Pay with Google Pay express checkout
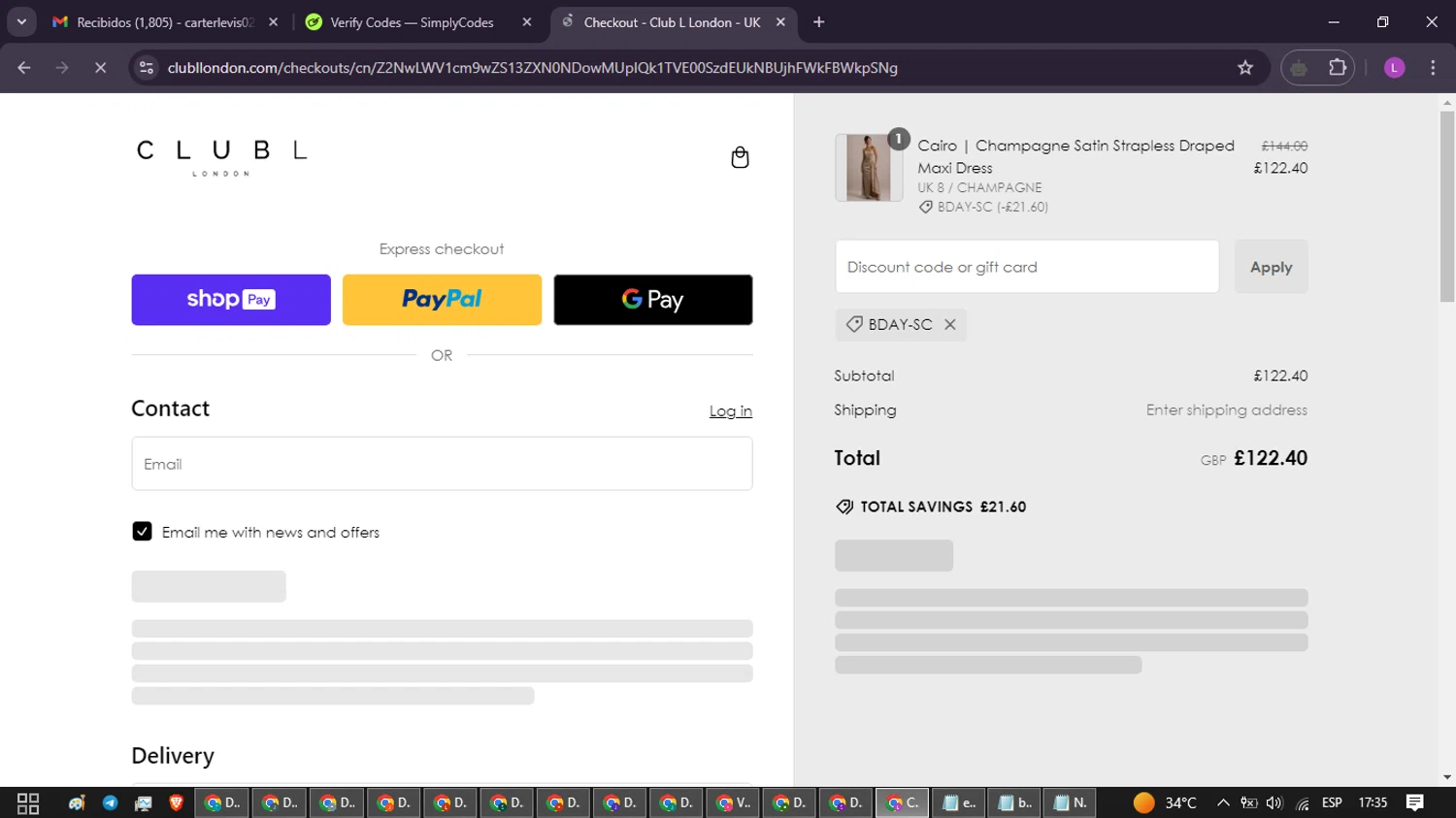 (x=653, y=300)
